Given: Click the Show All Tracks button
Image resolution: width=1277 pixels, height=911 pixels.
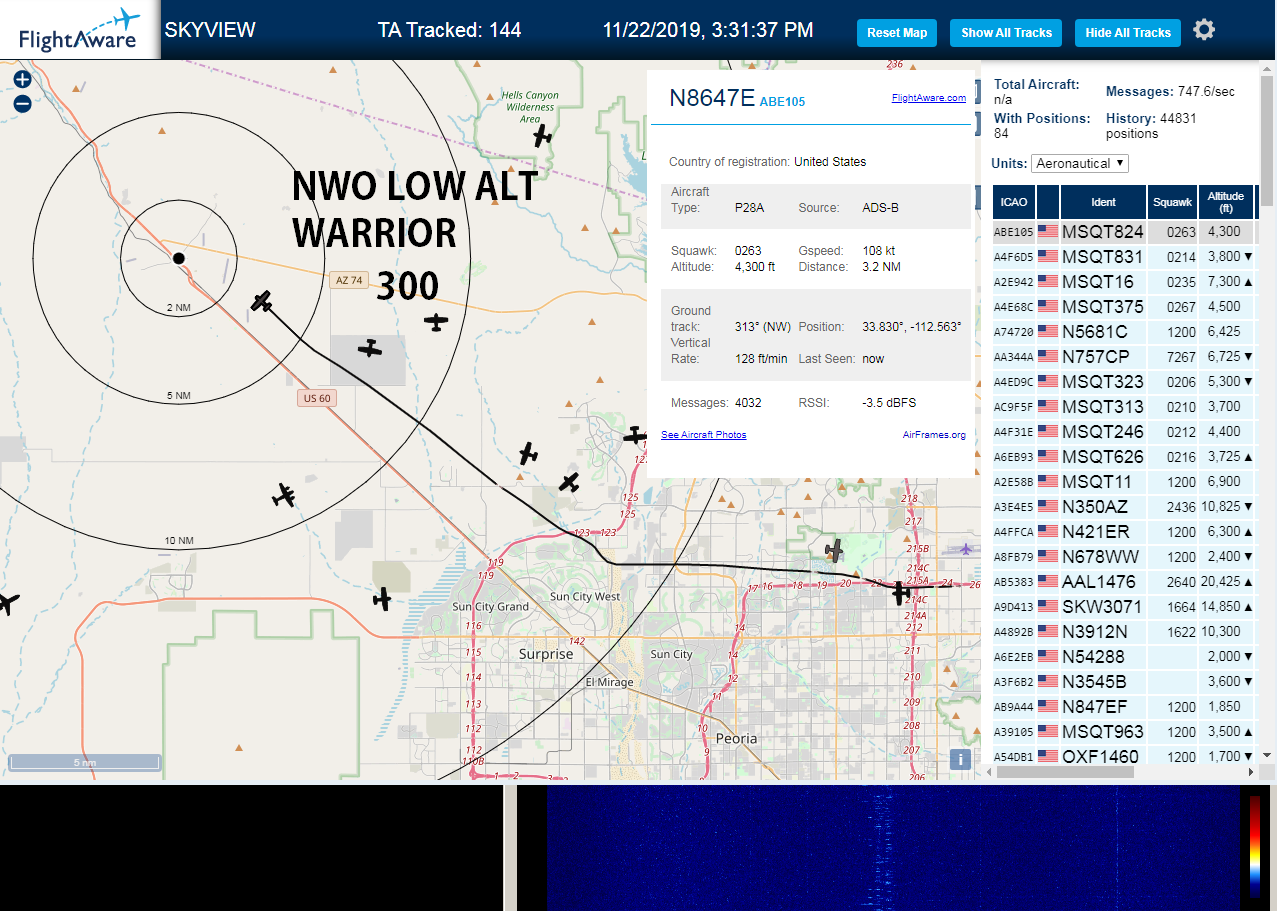Looking at the screenshot, I should coord(1006,33).
